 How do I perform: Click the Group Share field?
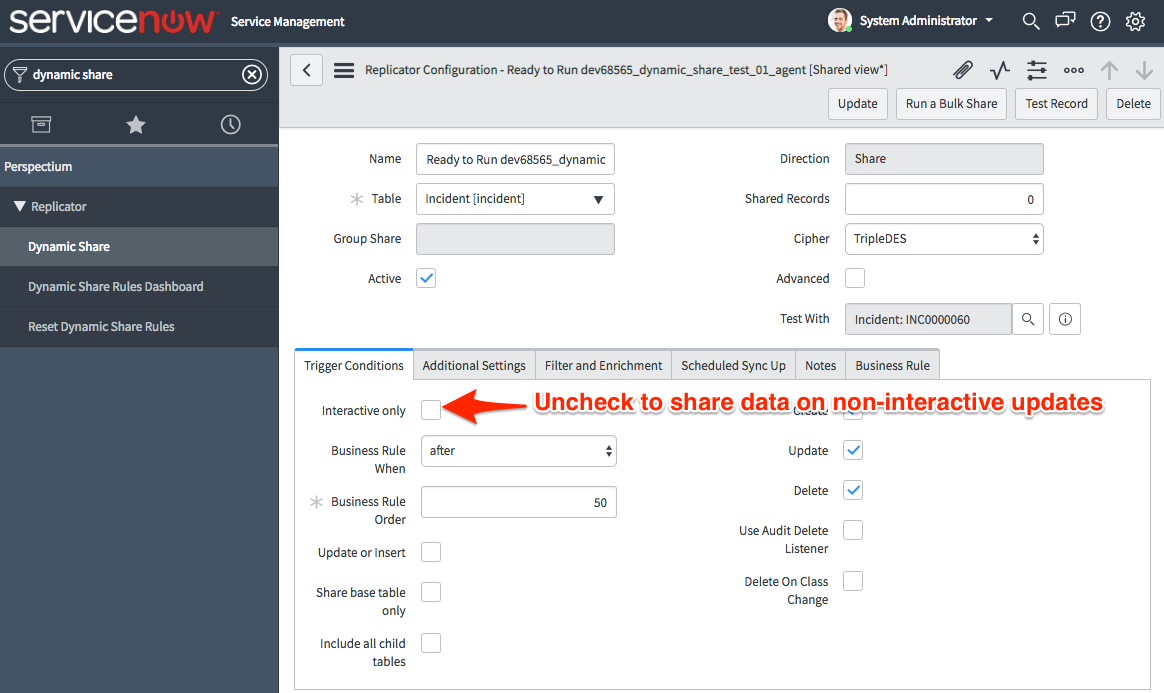(x=515, y=239)
